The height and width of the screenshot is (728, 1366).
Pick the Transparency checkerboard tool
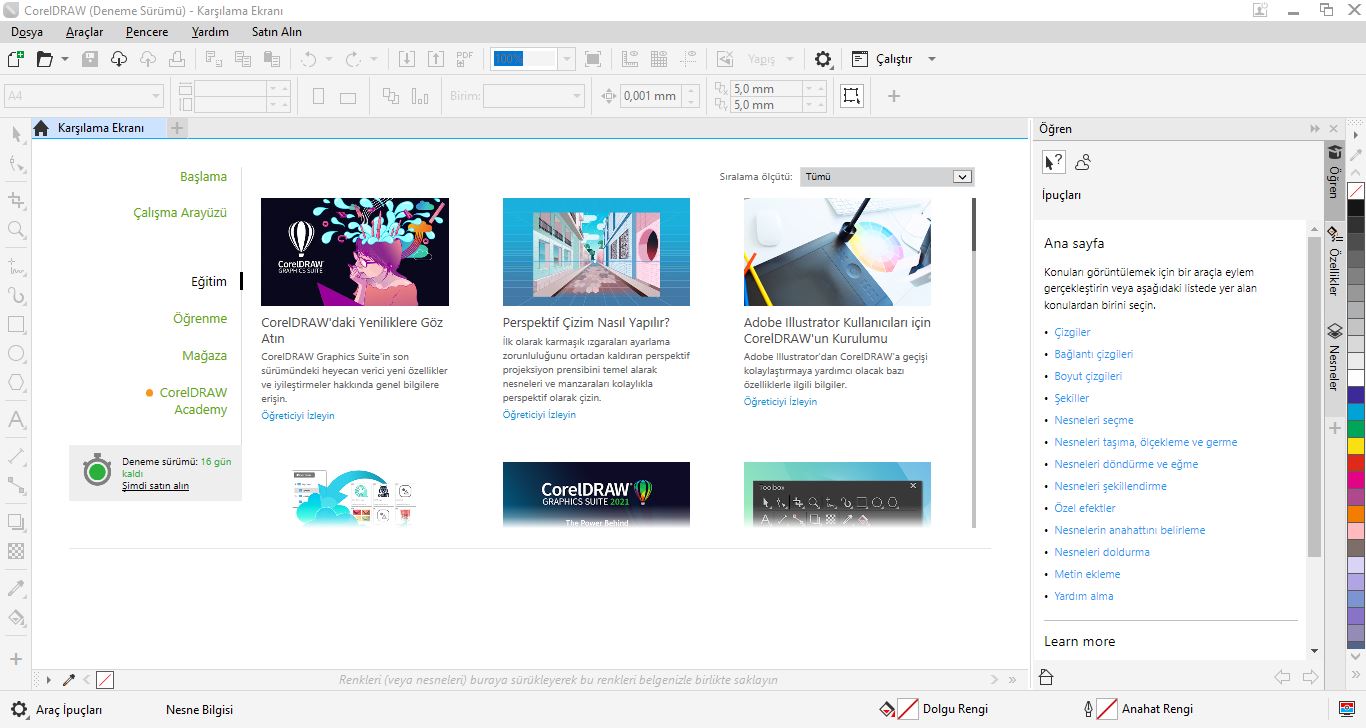point(16,551)
